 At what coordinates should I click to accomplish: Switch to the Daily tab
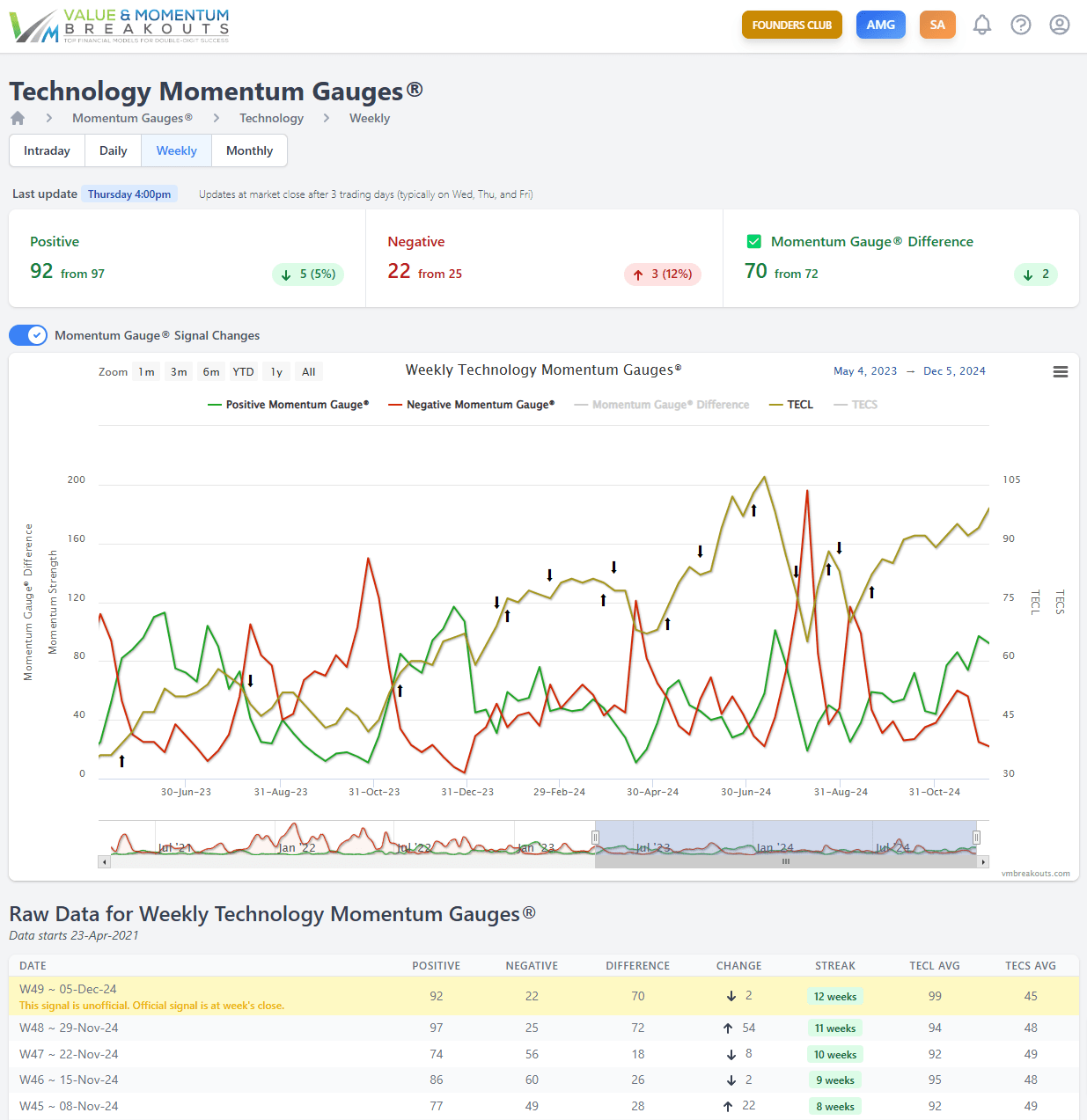coord(113,150)
